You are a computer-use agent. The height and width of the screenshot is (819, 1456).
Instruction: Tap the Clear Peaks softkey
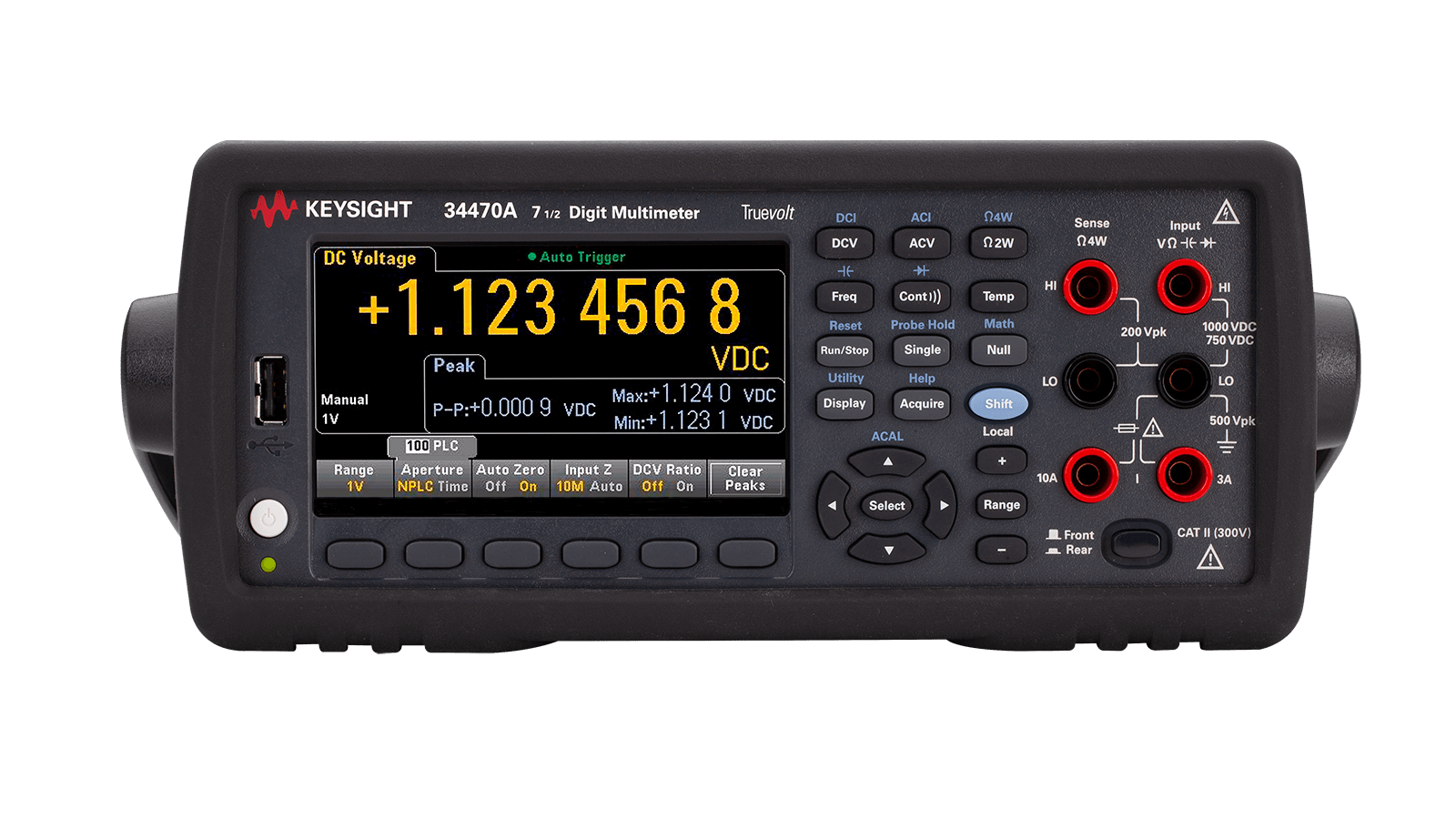[x=745, y=478]
